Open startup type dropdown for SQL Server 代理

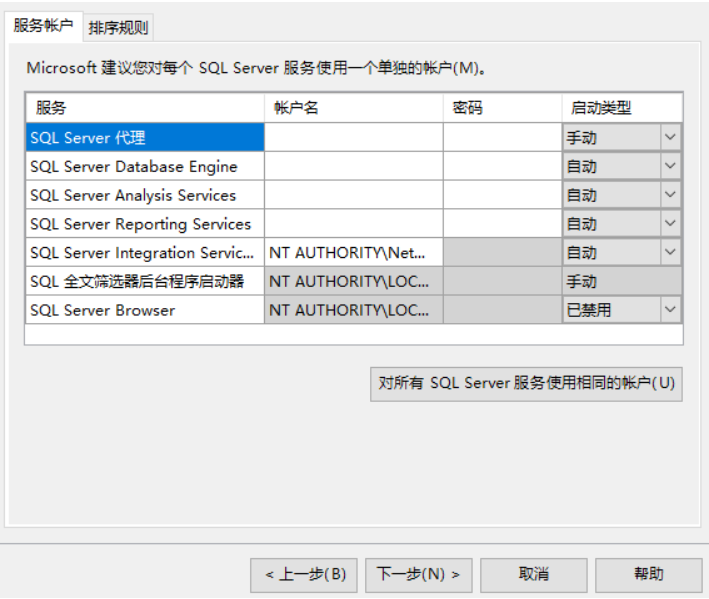pyautogui.click(x=670, y=137)
